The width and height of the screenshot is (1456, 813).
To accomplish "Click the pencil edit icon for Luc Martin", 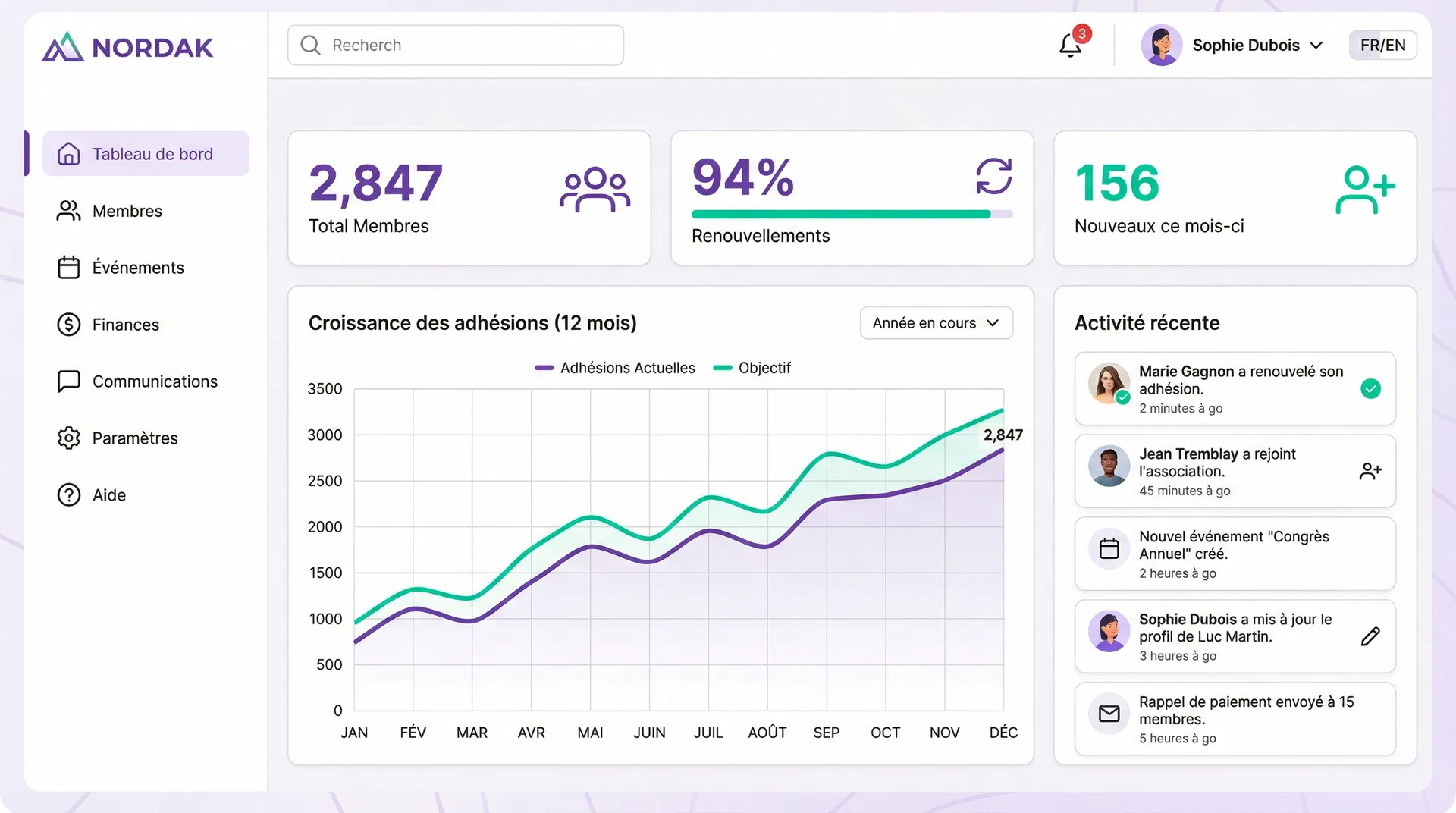I will point(1370,636).
